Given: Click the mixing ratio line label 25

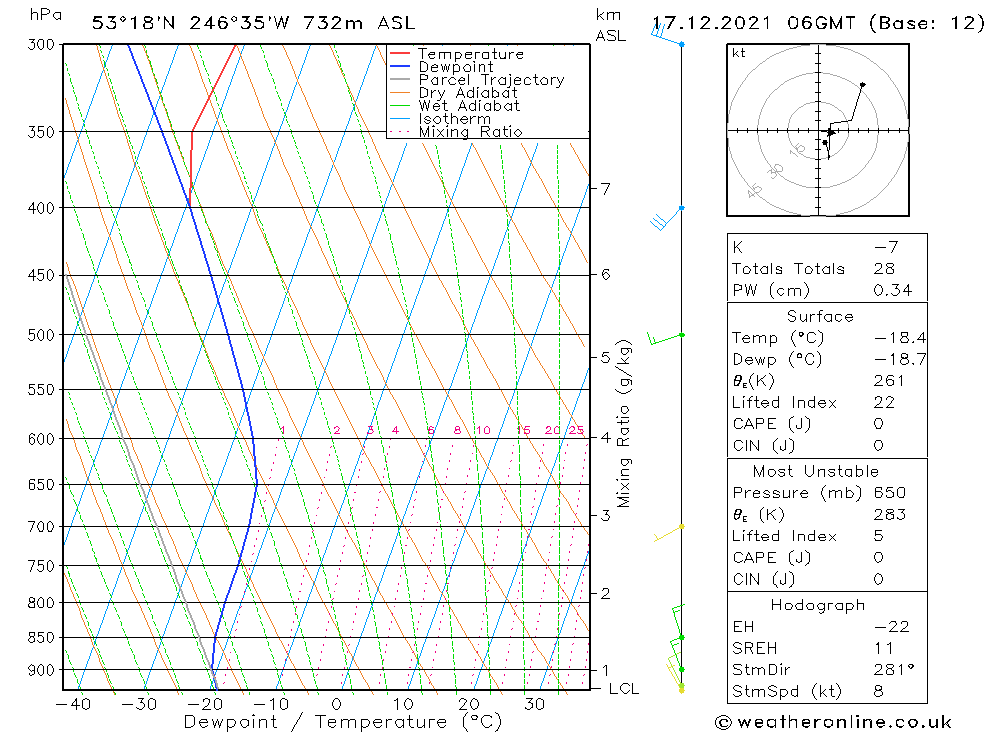Looking at the screenshot, I should point(577,431).
